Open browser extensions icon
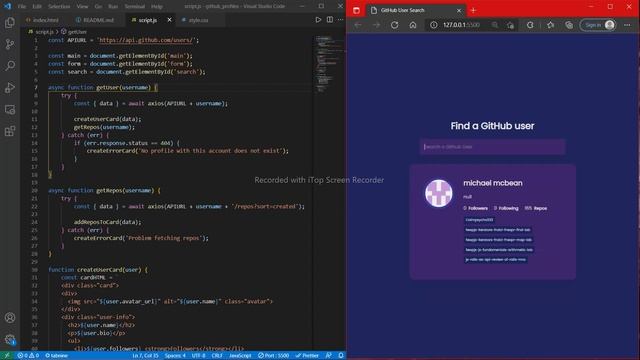The image size is (640, 360). [530, 25]
